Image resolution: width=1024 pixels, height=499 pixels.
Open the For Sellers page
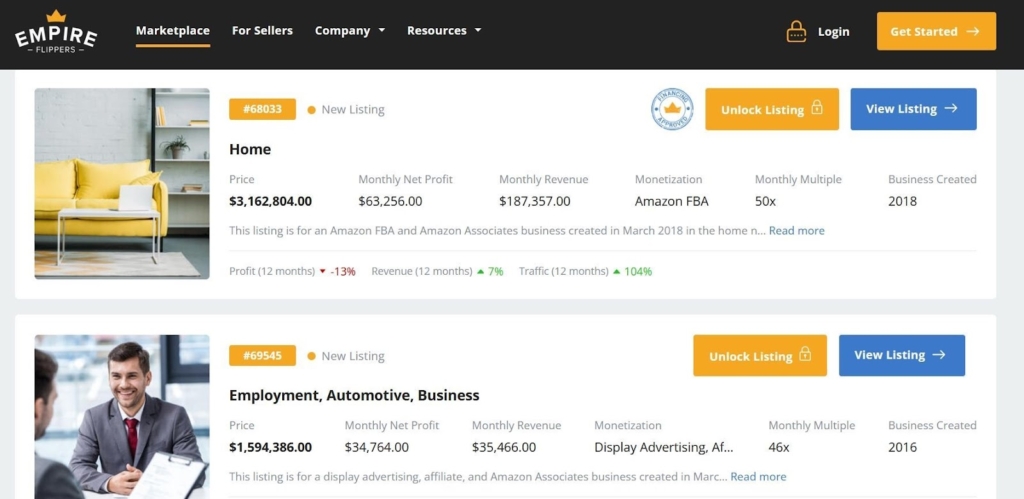(262, 31)
